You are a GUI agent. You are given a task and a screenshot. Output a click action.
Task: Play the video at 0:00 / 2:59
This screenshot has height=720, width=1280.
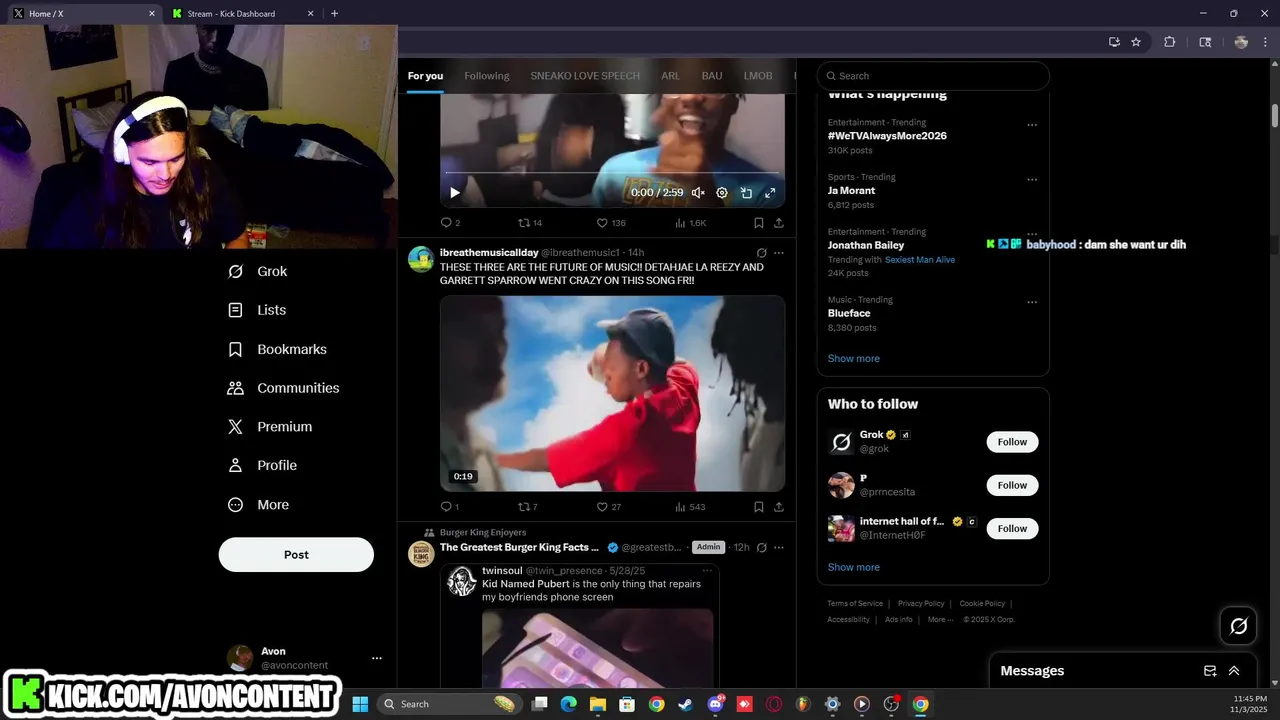(455, 193)
